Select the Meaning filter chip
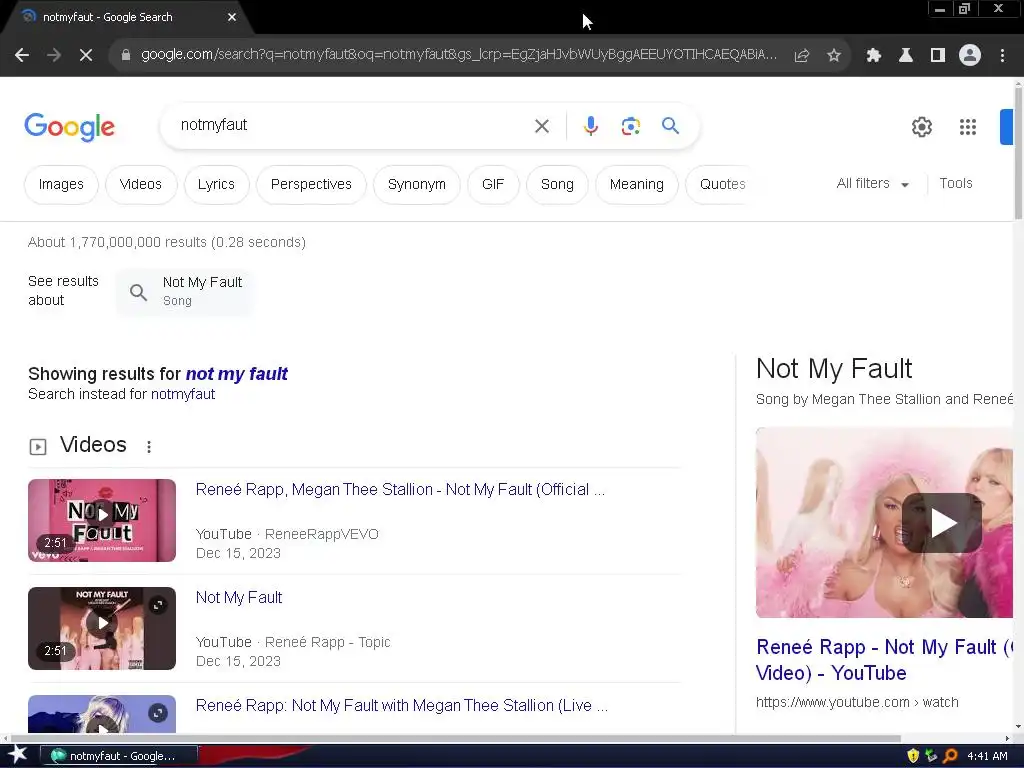This screenshot has width=1024, height=768. [x=637, y=185]
